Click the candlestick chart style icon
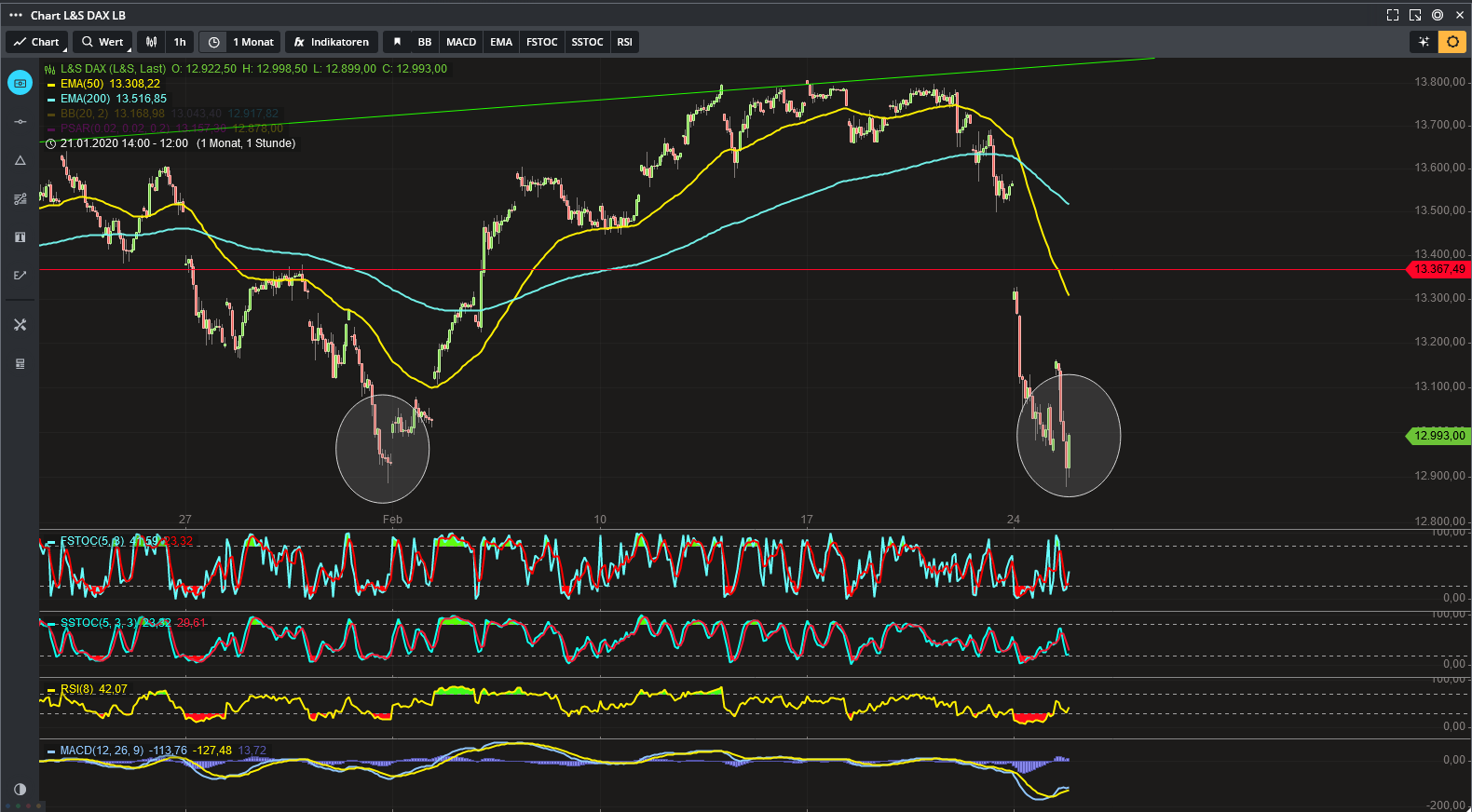 [151, 42]
